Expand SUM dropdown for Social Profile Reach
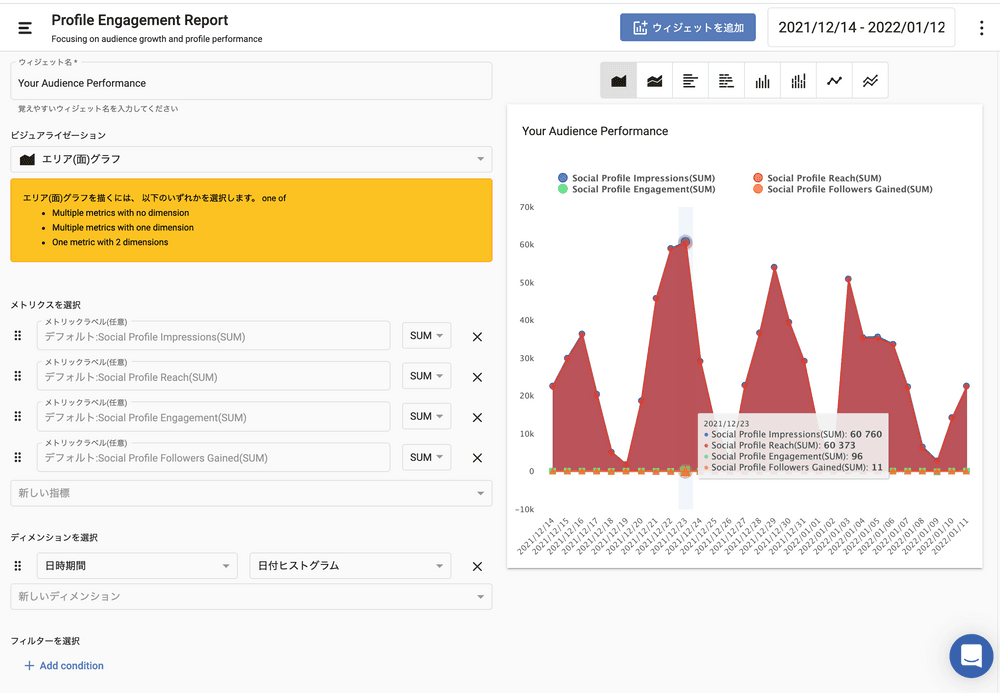Image resolution: width=1000 pixels, height=693 pixels. tap(426, 376)
